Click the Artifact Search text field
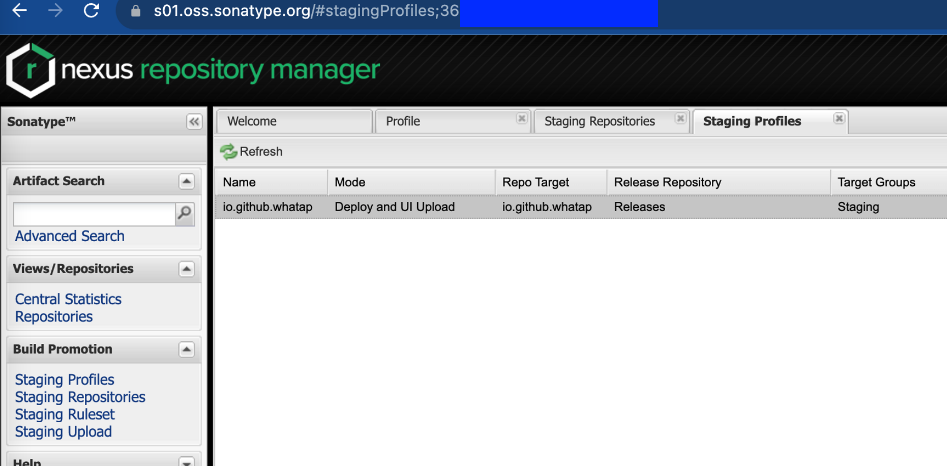This screenshot has height=466, width=947. tap(94, 214)
